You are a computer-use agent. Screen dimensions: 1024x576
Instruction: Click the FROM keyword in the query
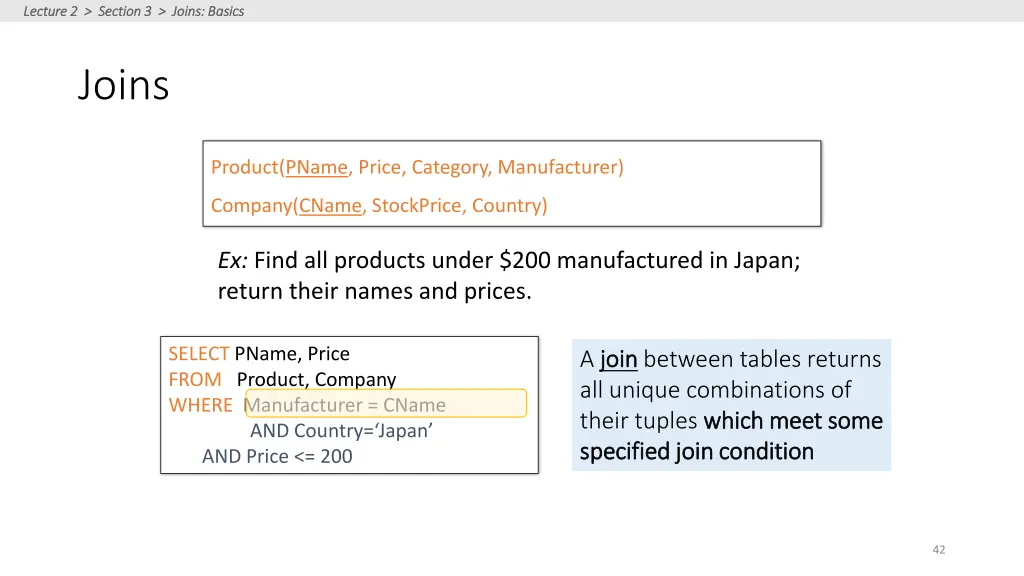pyautogui.click(x=195, y=380)
